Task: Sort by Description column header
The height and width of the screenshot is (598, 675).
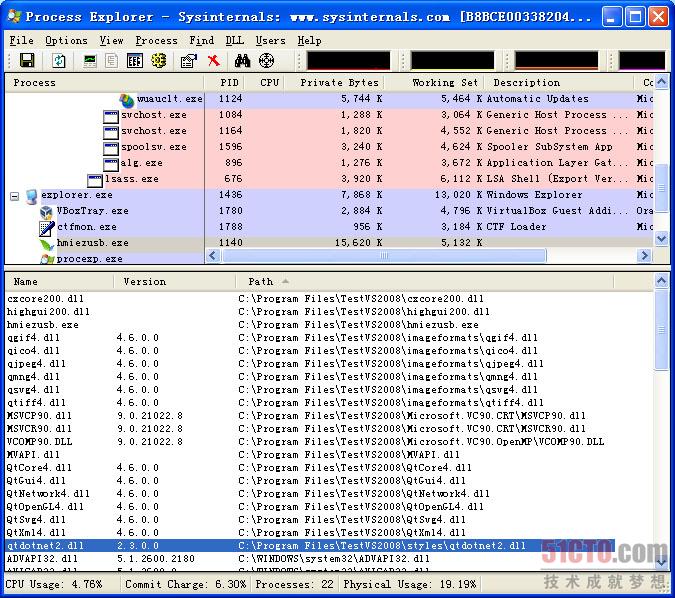Action: click(559, 83)
